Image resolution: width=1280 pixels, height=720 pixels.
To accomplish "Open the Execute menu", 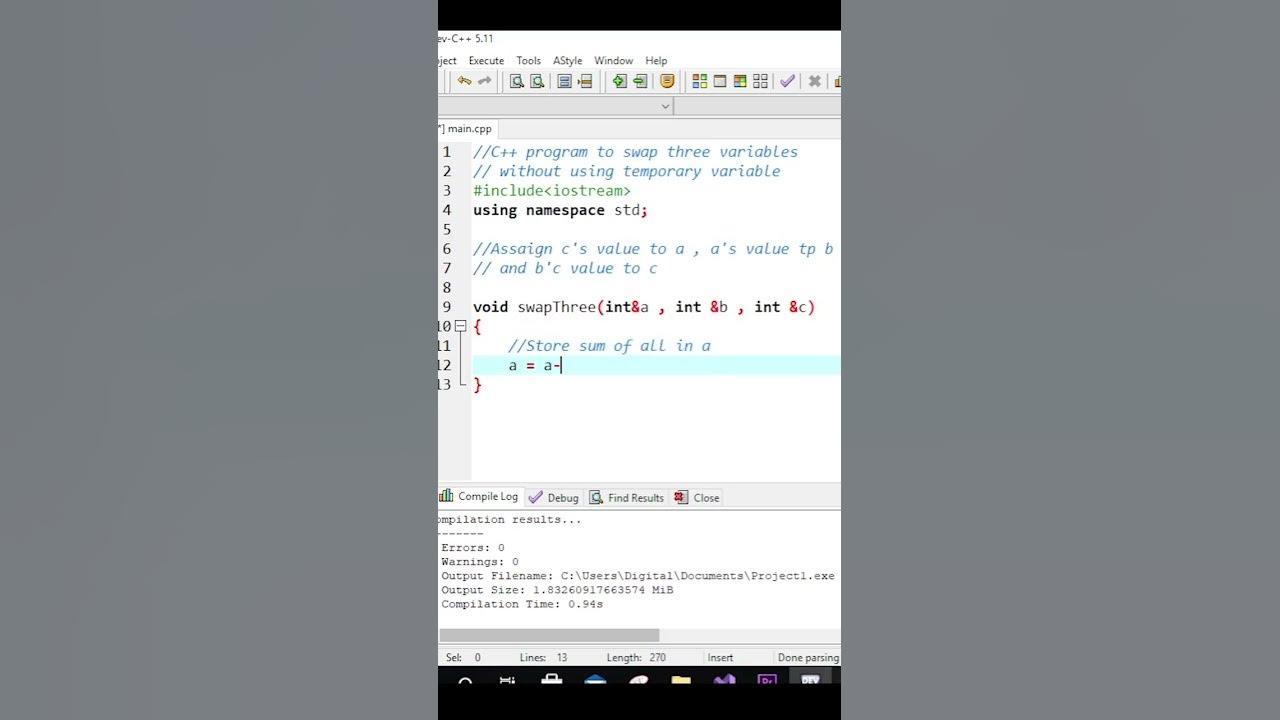I will 486,61.
